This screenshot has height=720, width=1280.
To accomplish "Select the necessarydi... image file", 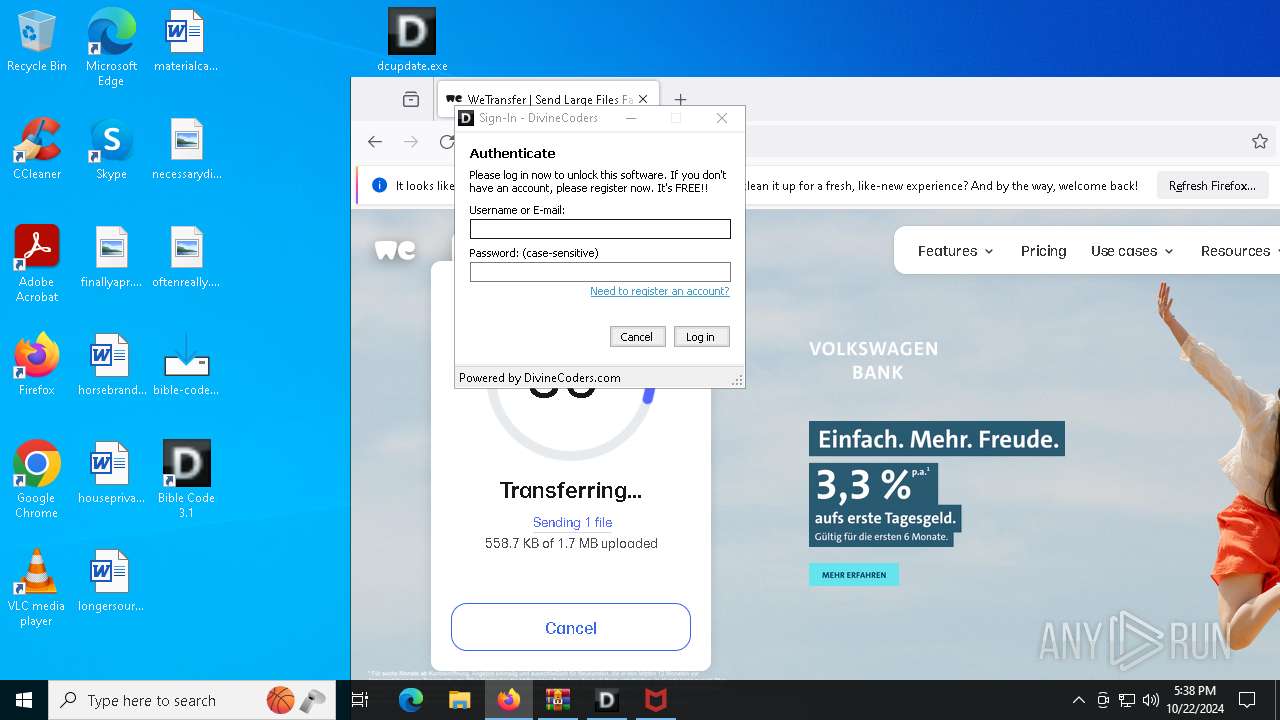I will (x=186, y=150).
